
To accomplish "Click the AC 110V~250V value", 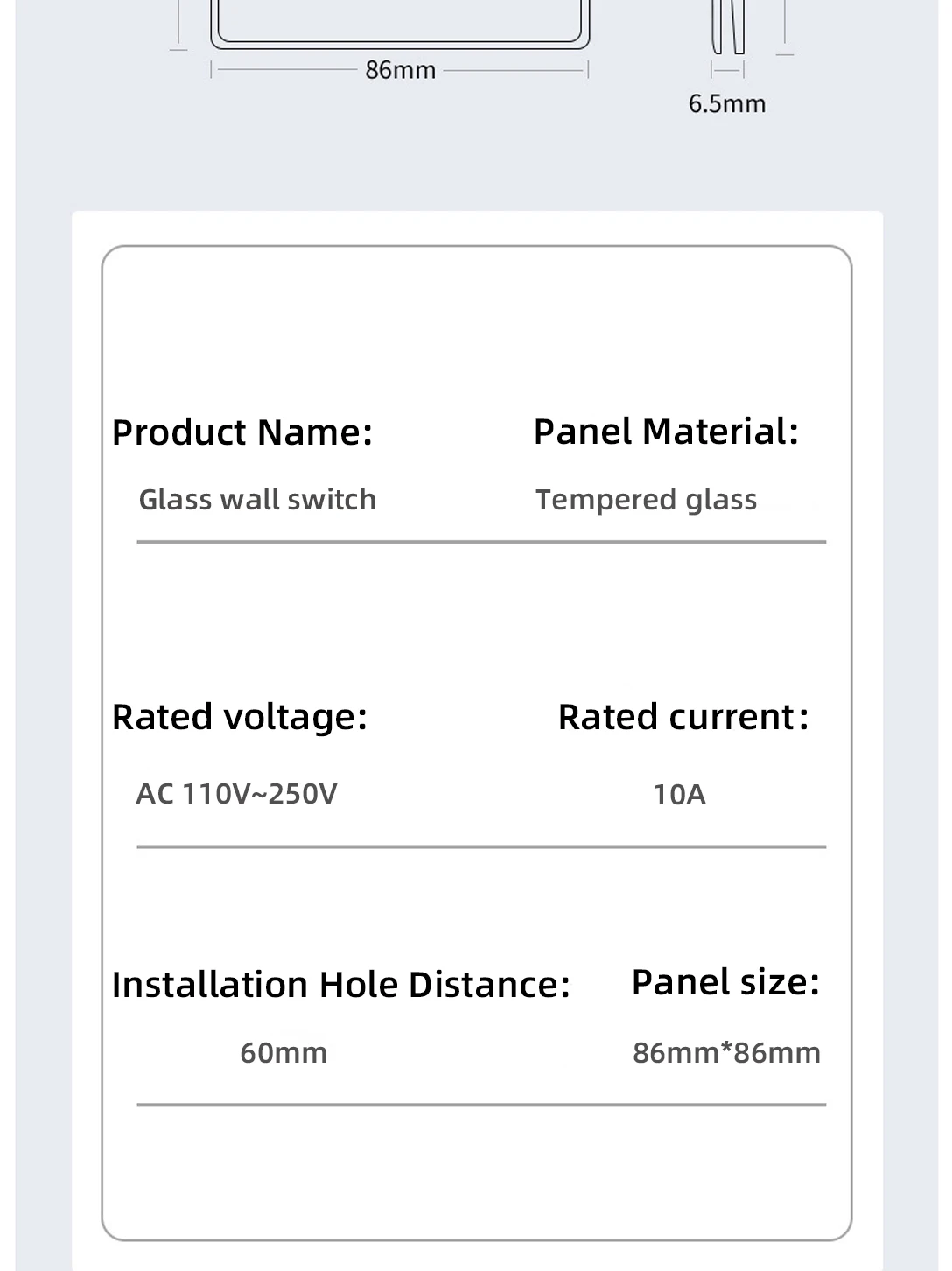I will [236, 794].
